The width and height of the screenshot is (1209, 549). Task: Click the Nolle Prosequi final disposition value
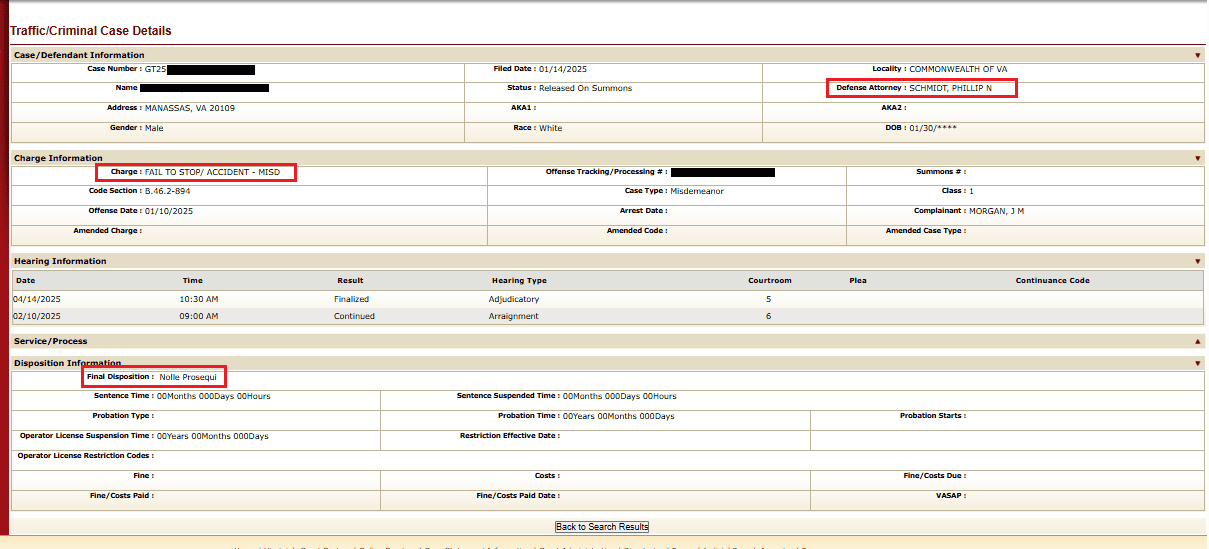(x=188, y=377)
